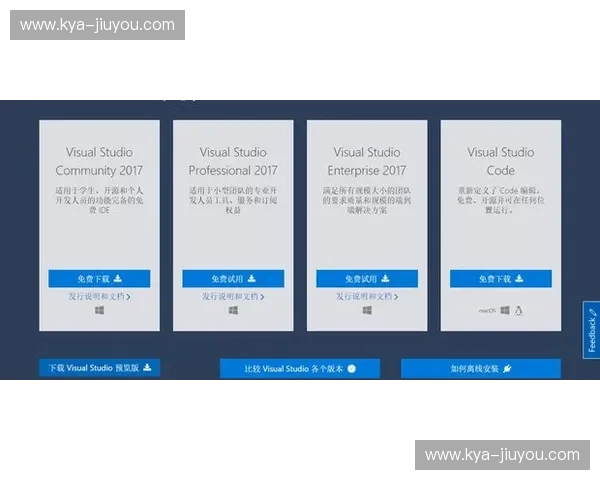Open release notes link under Professional 2017

233,296
